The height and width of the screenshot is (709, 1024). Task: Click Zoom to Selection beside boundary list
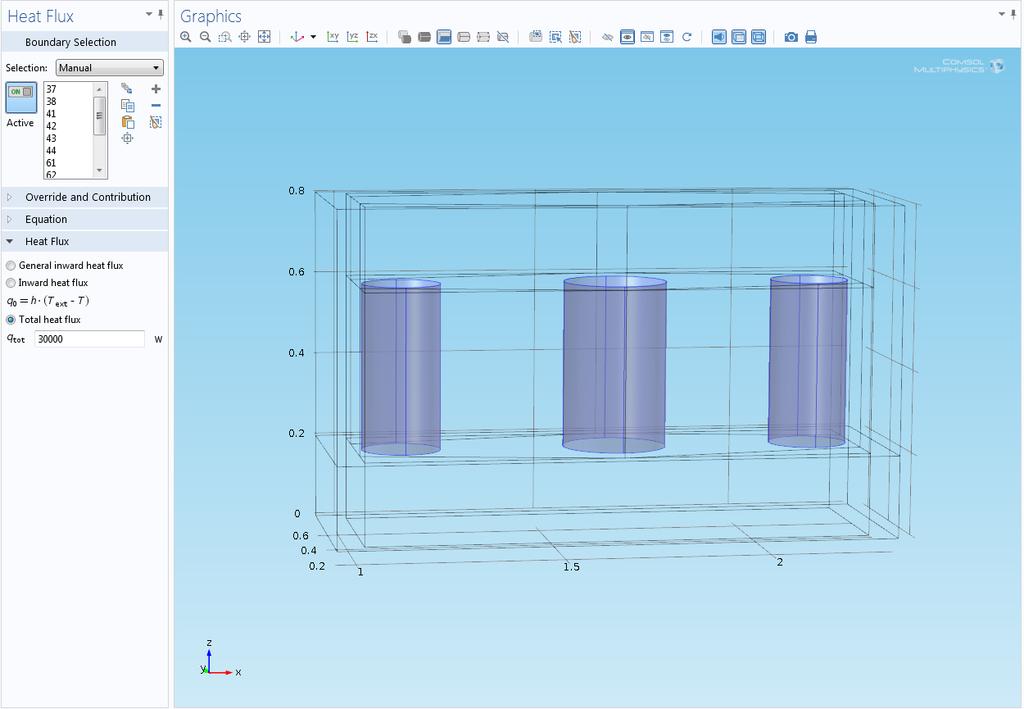(127, 138)
